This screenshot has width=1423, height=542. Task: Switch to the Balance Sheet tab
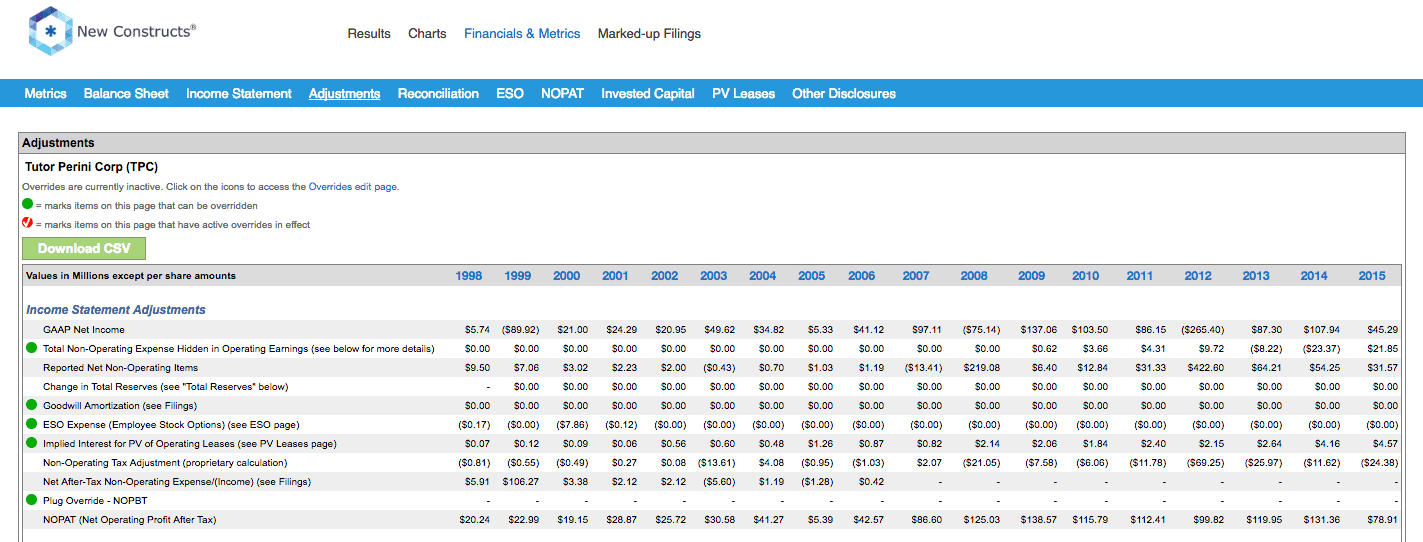(126, 94)
